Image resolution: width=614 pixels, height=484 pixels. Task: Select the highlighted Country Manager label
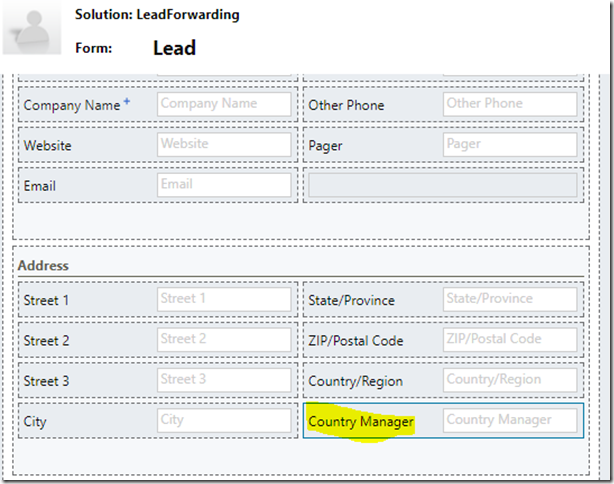361,422
